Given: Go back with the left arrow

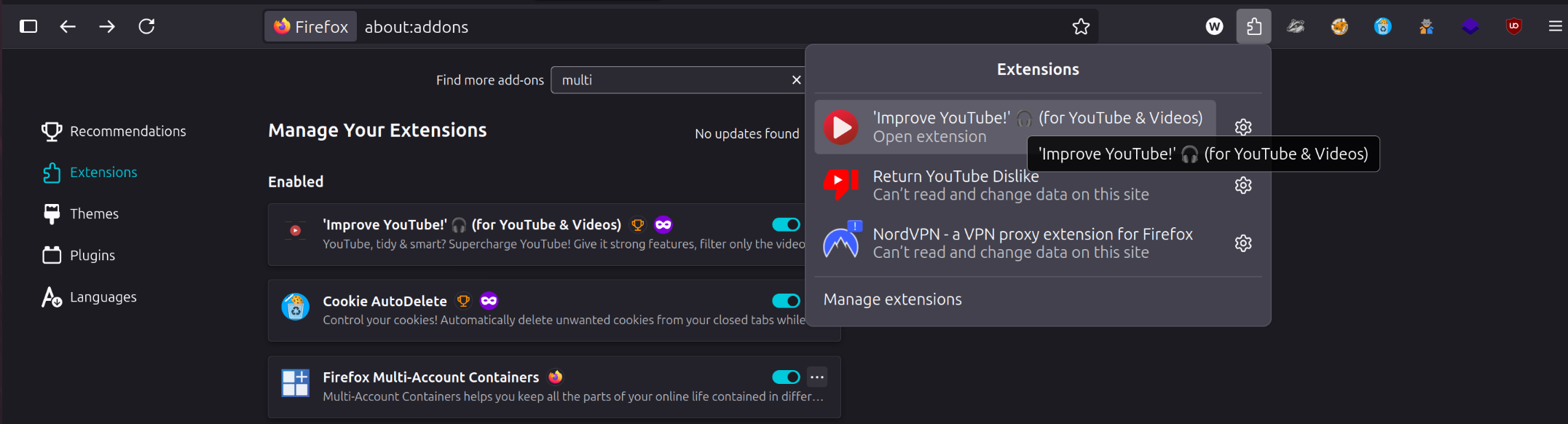Looking at the screenshot, I should coord(68,27).
